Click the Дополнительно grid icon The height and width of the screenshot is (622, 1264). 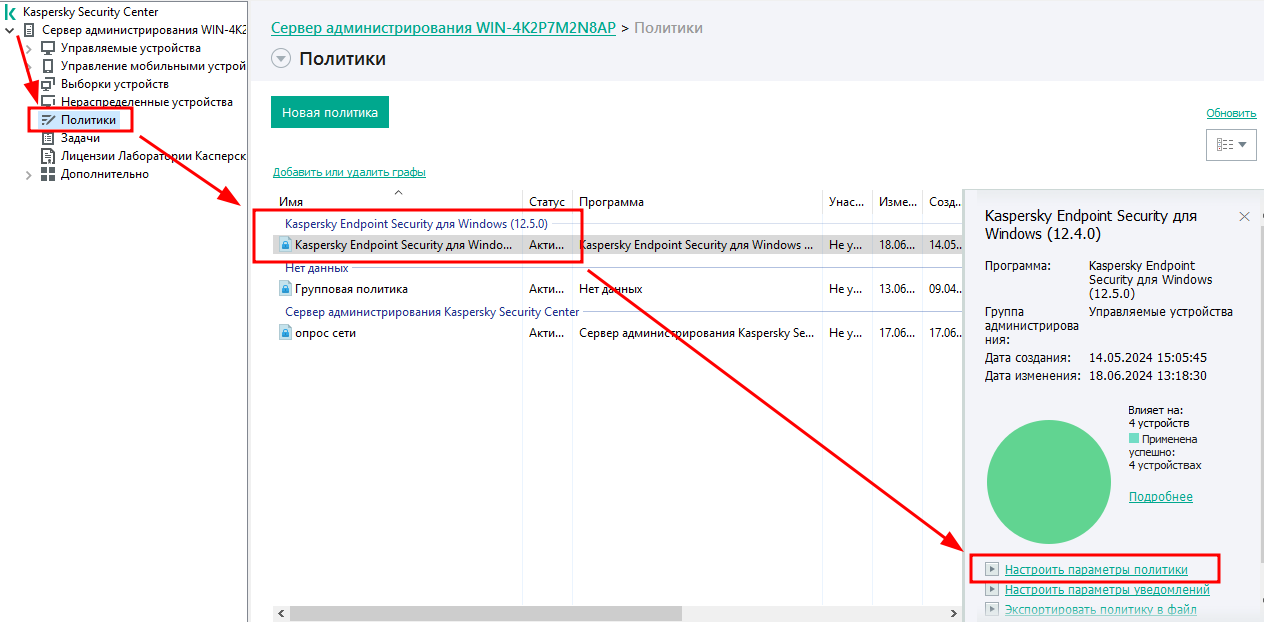tap(48, 174)
